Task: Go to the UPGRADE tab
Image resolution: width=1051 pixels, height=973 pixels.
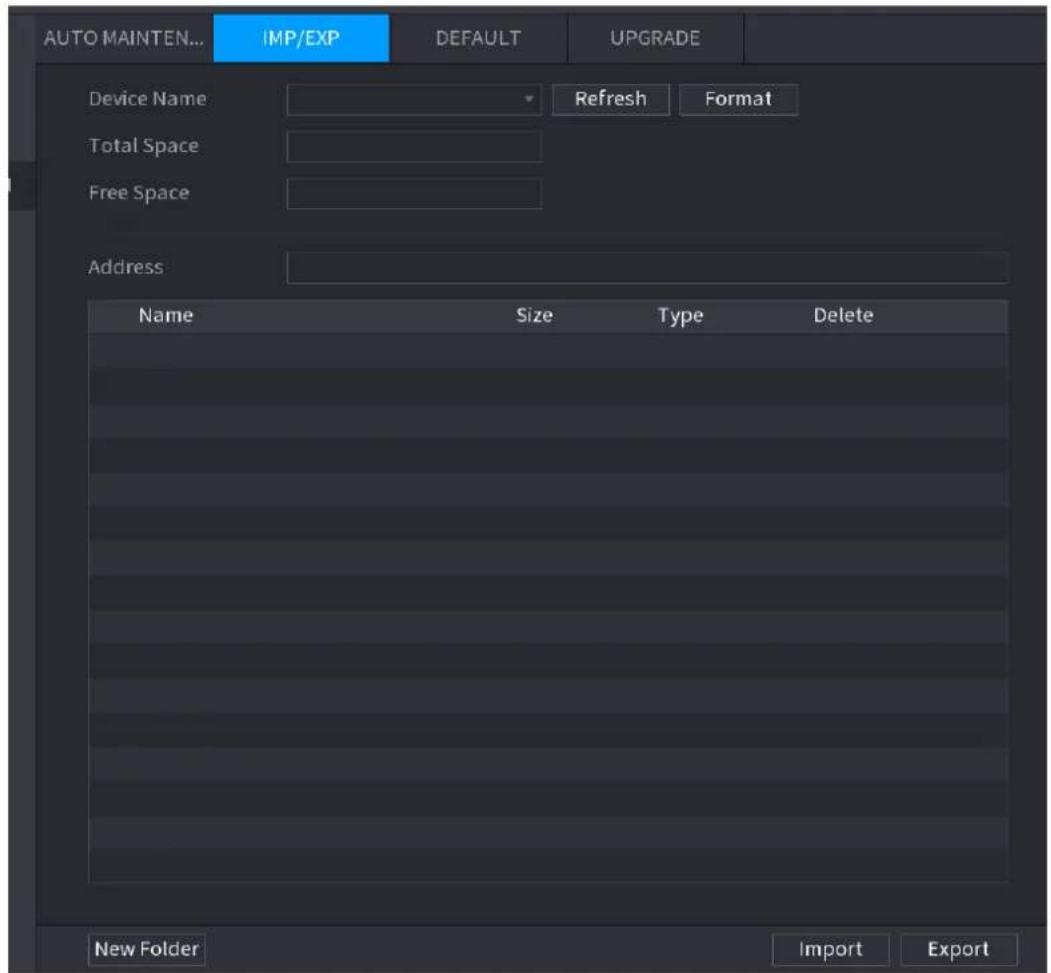Action: 656,38
